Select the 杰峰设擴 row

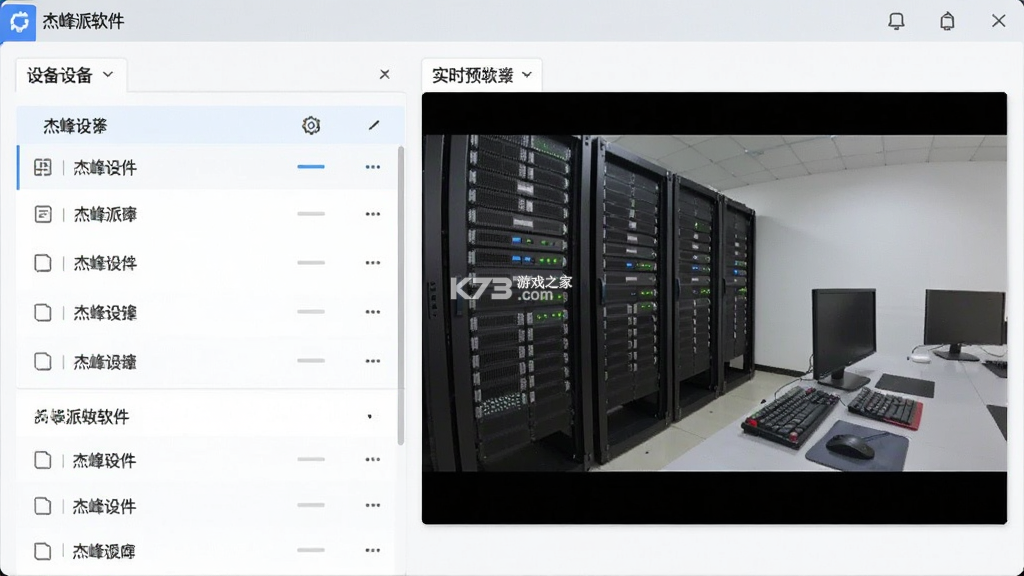pos(206,361)
